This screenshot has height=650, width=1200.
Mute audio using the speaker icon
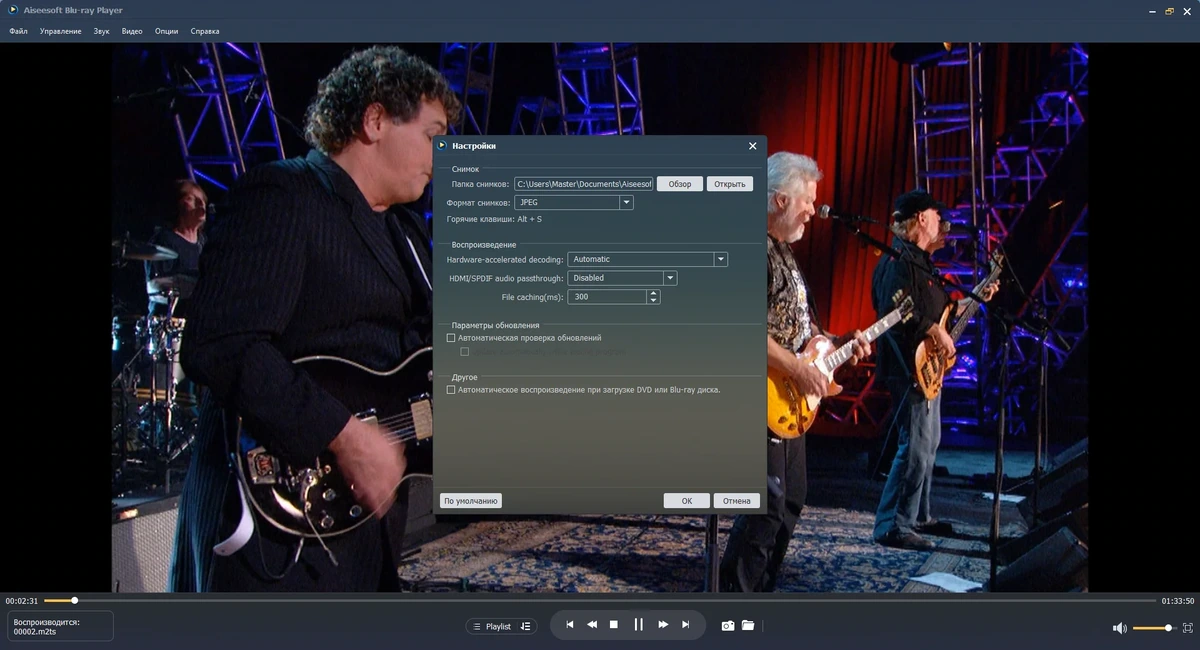(x=1120, y=628)
